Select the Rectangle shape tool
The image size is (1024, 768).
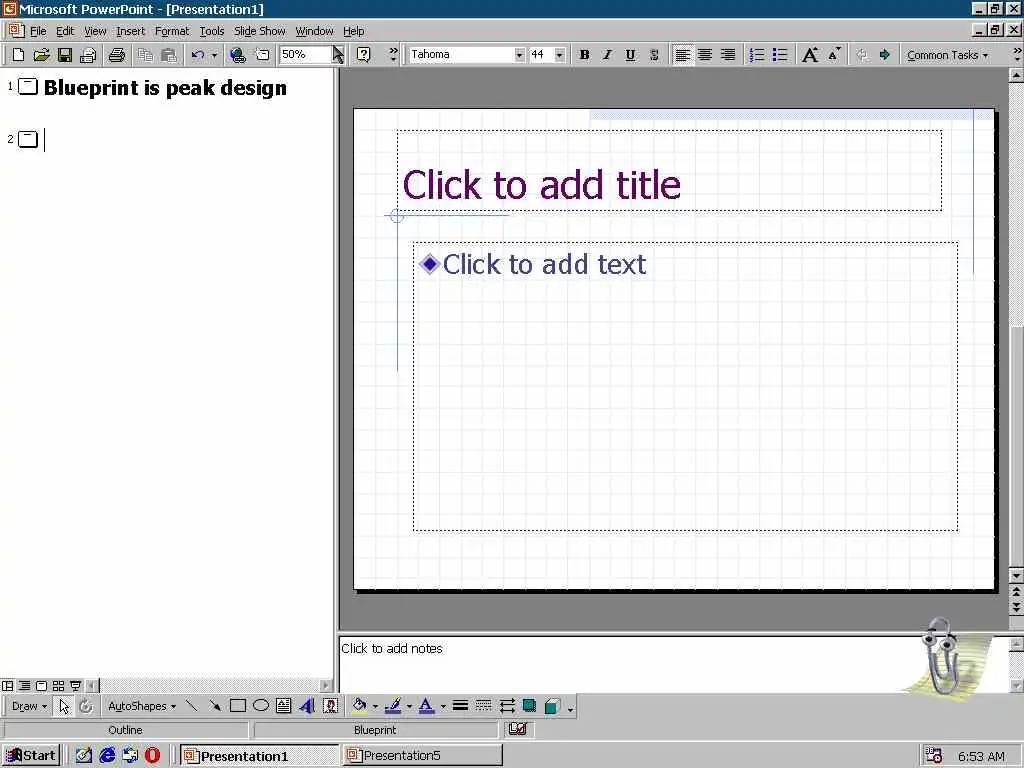pos(238,706)
